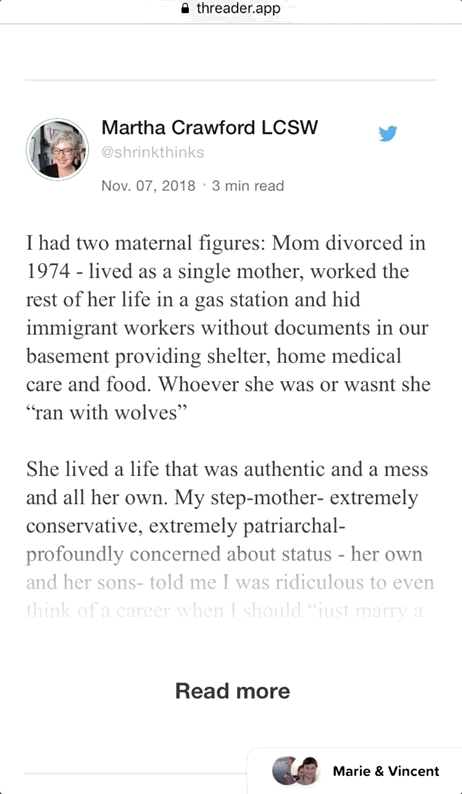Screen dimensions: 462x794
Task: Expand the thread with Read more
Action: 233,691
